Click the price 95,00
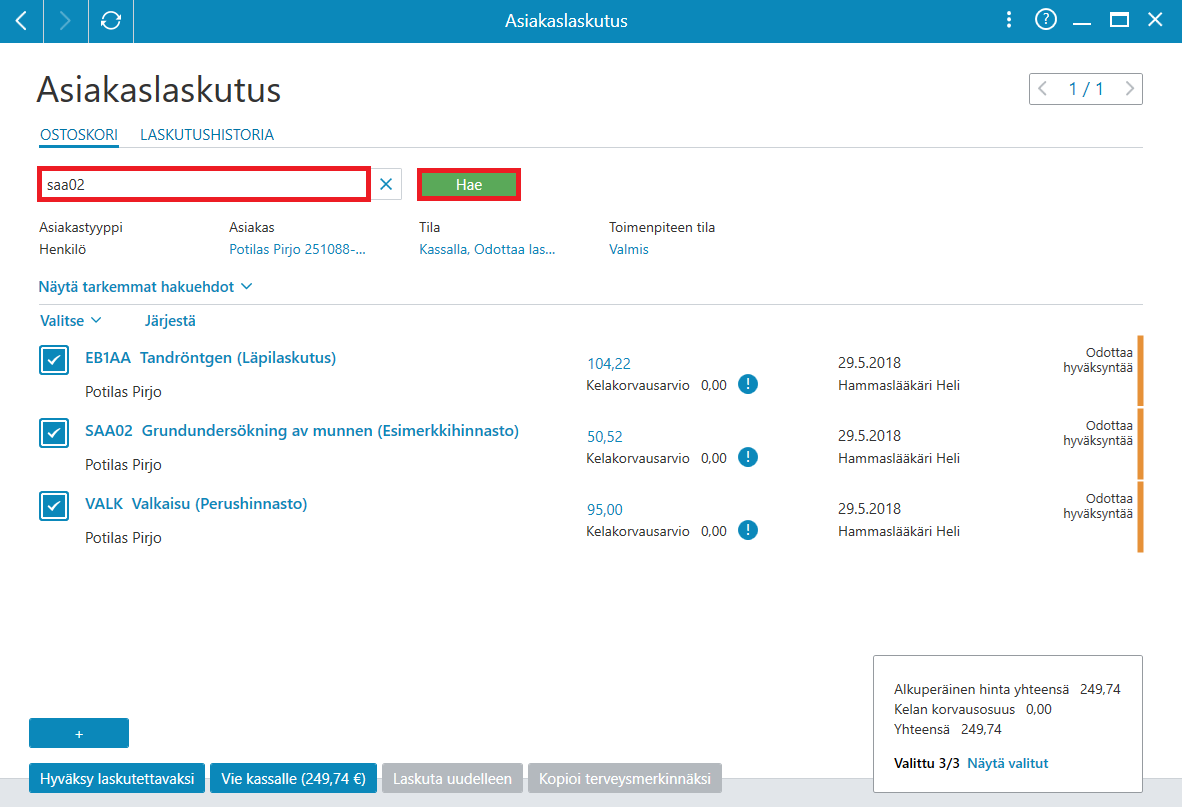The image size is (1182, 807). tap(605, 510)
